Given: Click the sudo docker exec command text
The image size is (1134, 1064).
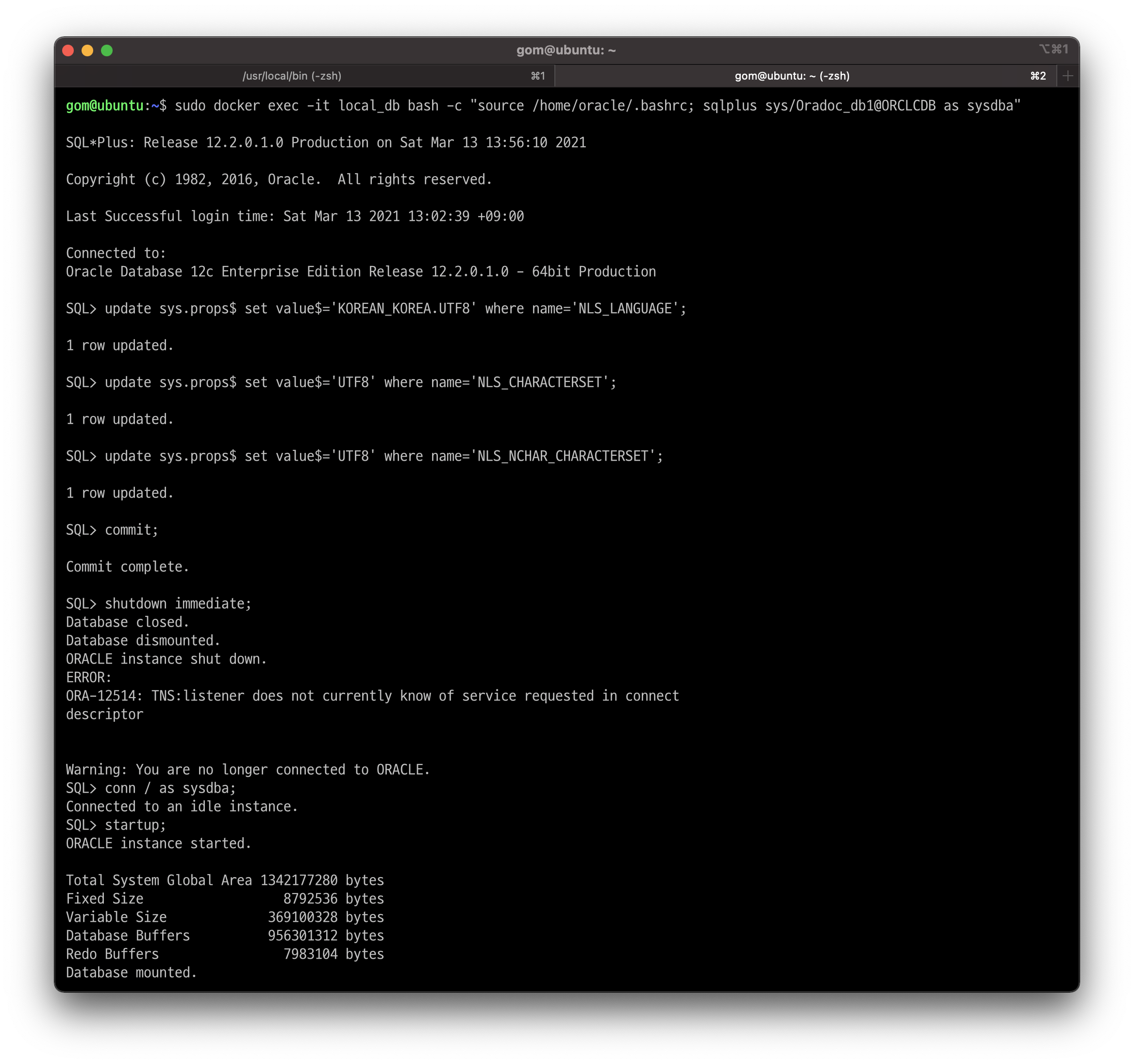Looking at the screenshot, I should 597,105.
